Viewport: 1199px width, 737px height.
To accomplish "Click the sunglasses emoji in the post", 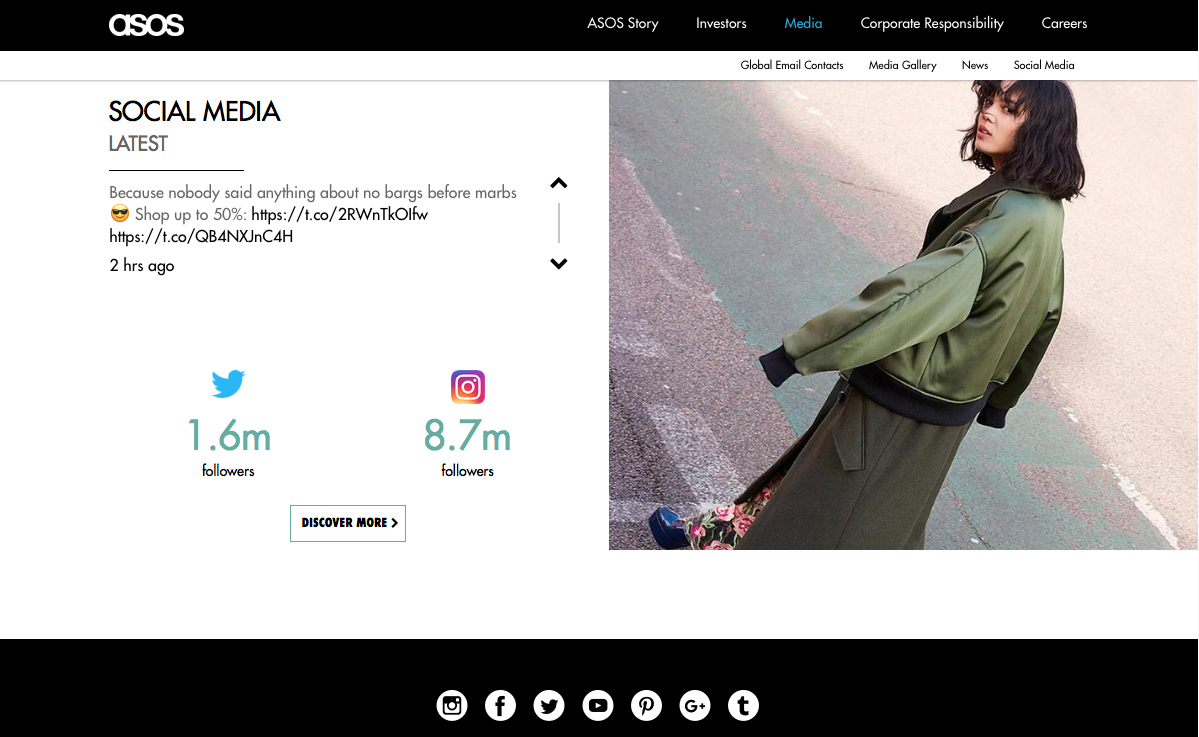I will click(119, 213).
